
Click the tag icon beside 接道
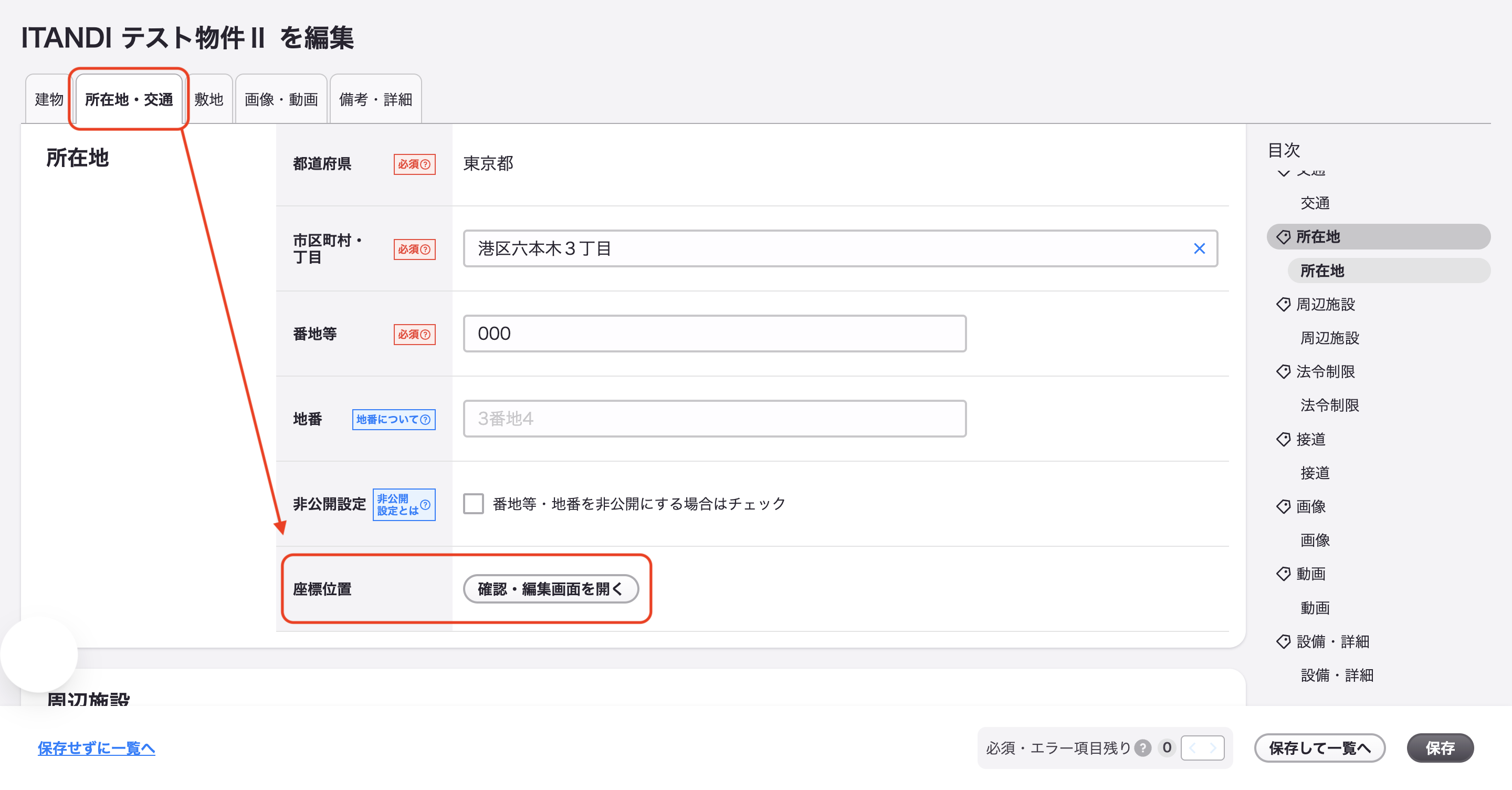pos(1283,439)
